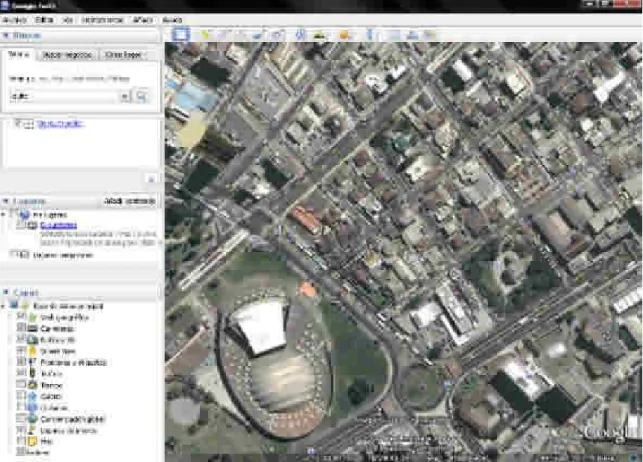Click the Añadir contenido button
The height and width of the screenshot is (462, 643).
[130, 201]
